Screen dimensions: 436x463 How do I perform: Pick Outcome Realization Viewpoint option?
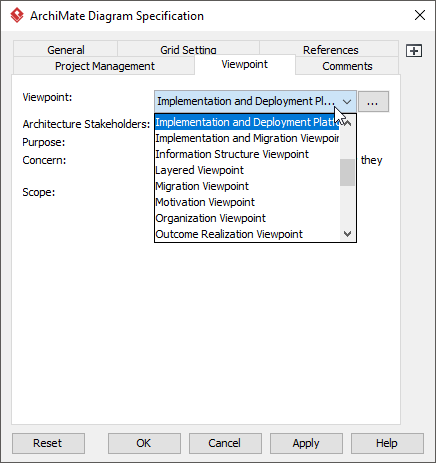pyautogui.click(x=247, y=234)
